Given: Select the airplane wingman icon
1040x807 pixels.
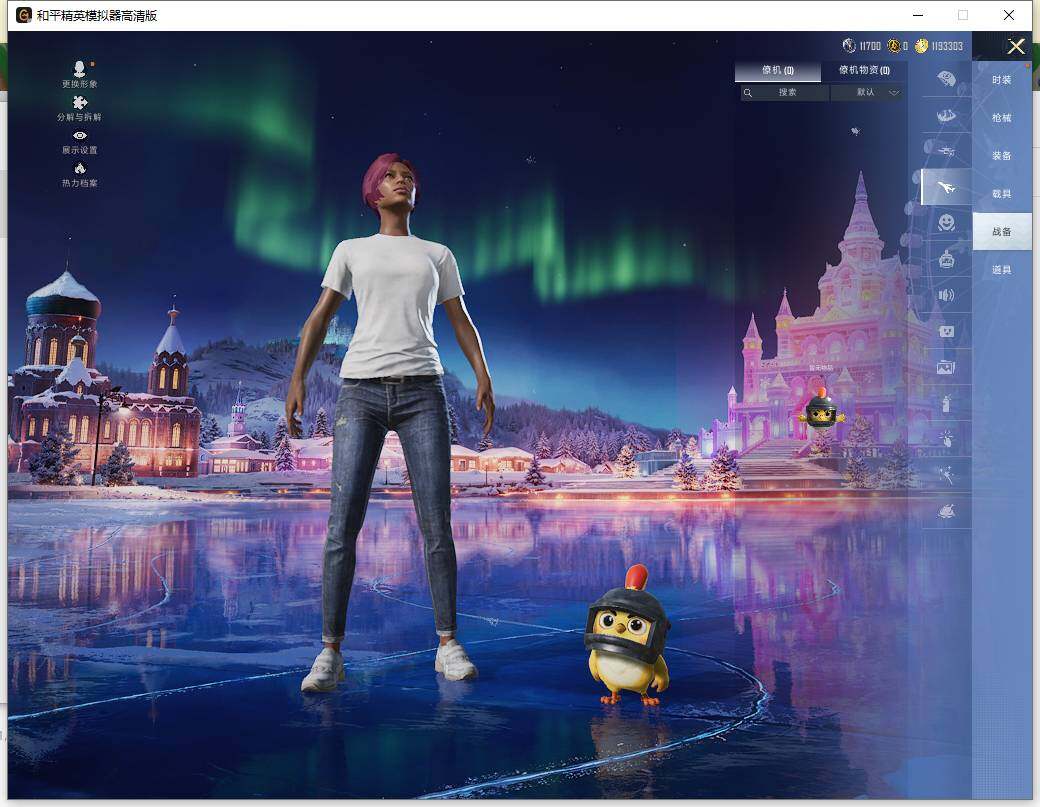Looking at the screenshot, I should pos(946,188).
